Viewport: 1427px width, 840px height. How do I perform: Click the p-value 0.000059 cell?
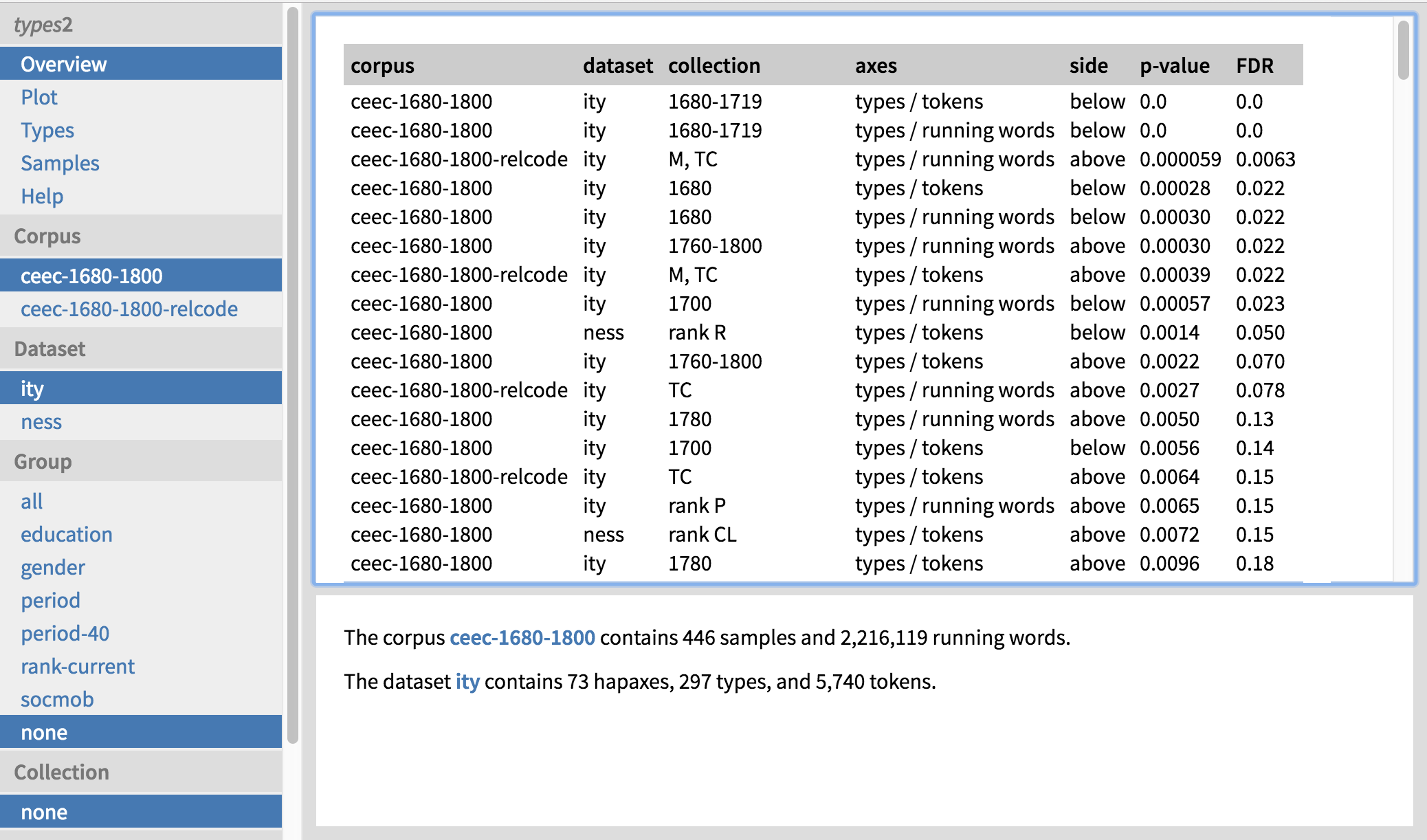tap(1180, 159)
